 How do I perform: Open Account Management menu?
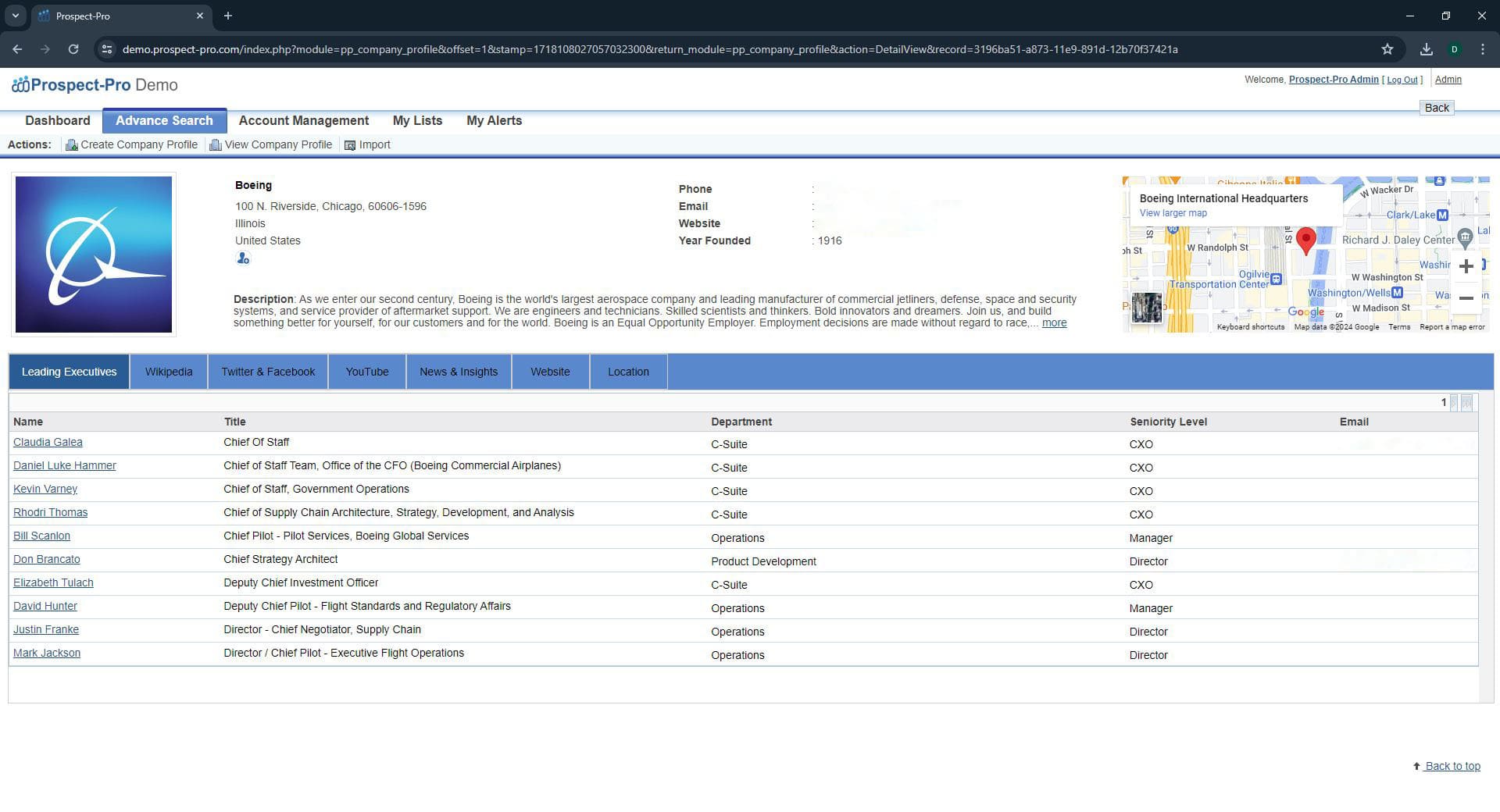(x=304, y=120)
